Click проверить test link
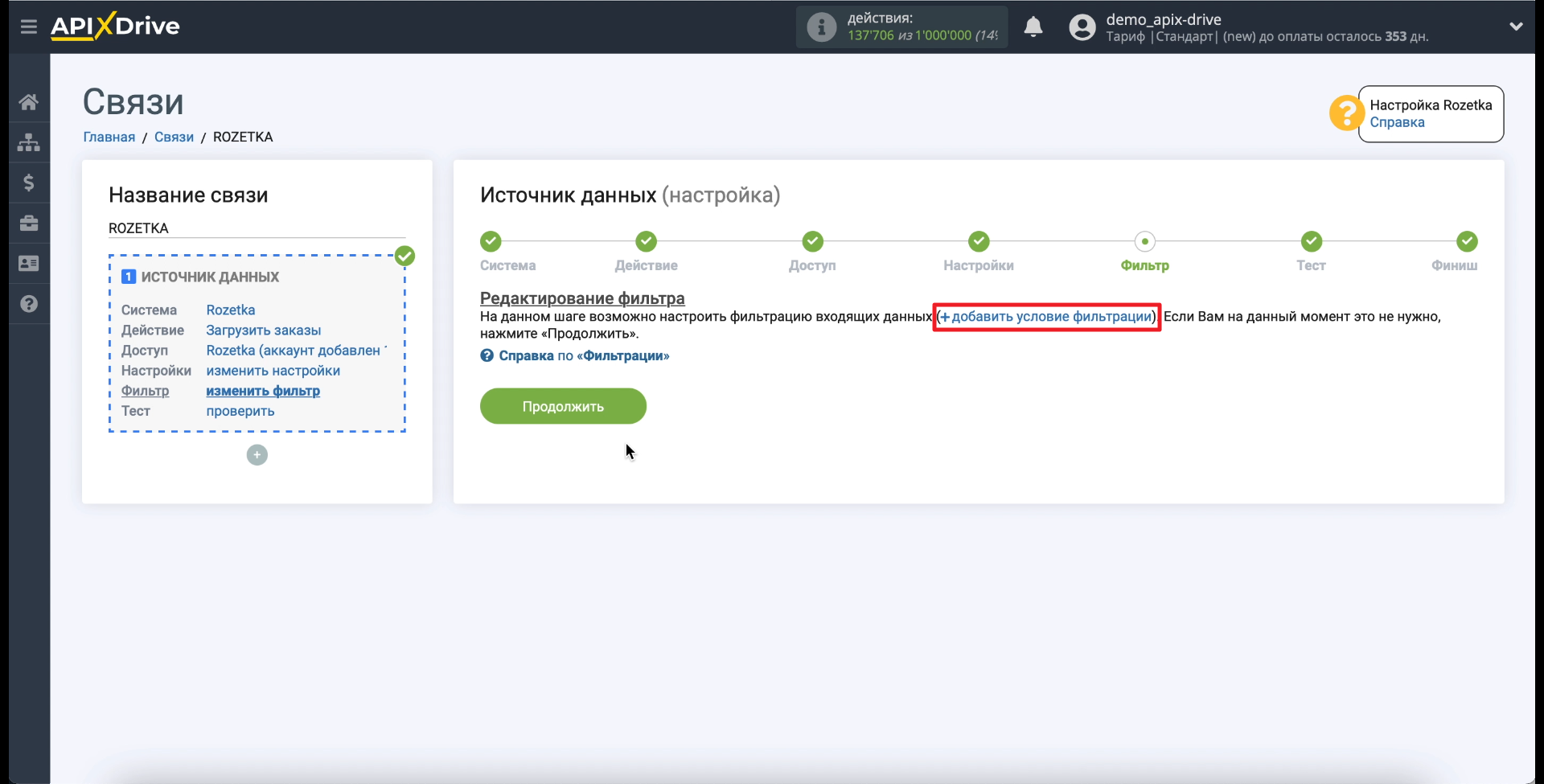This screenshot has height=784, width=1544. point(240,410)
